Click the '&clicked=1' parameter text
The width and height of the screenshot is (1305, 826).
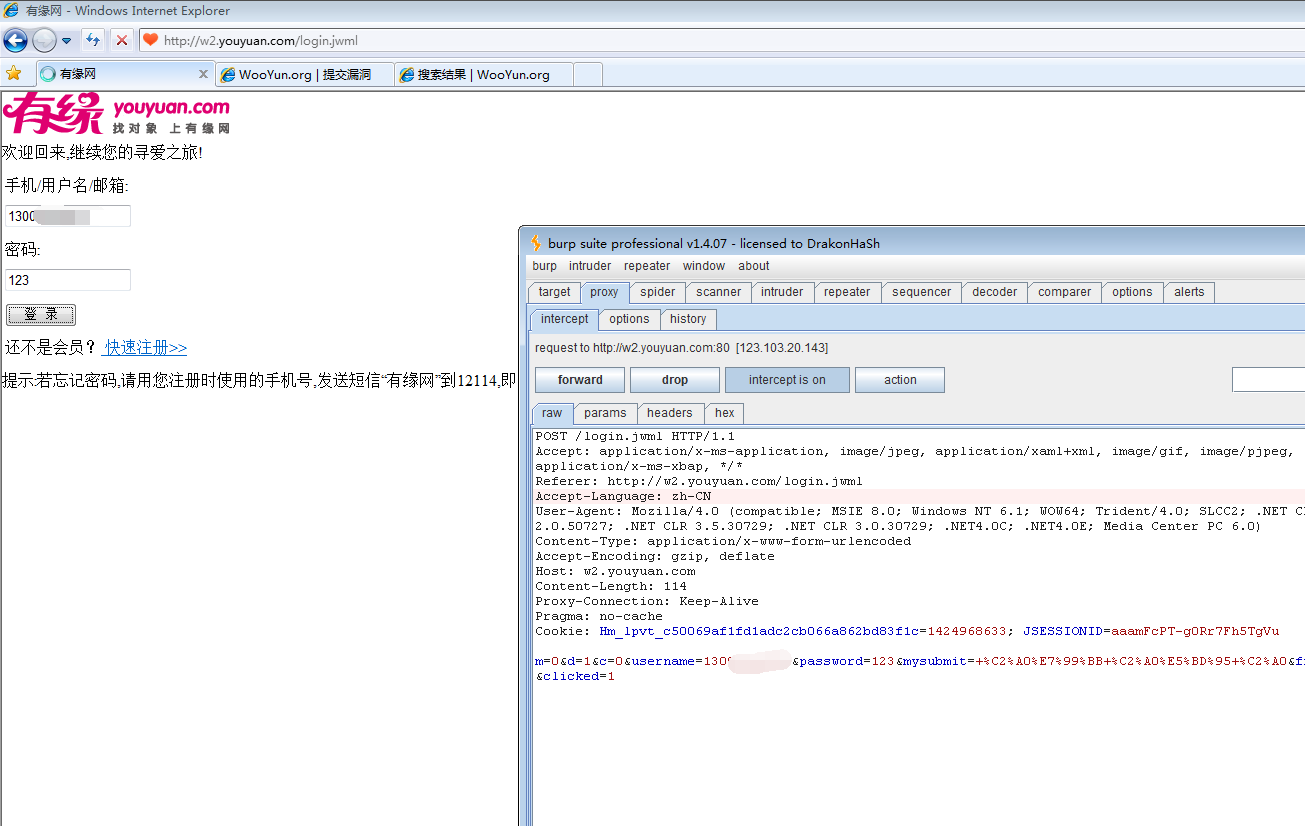pyautogui.click(x=575, y=676)
